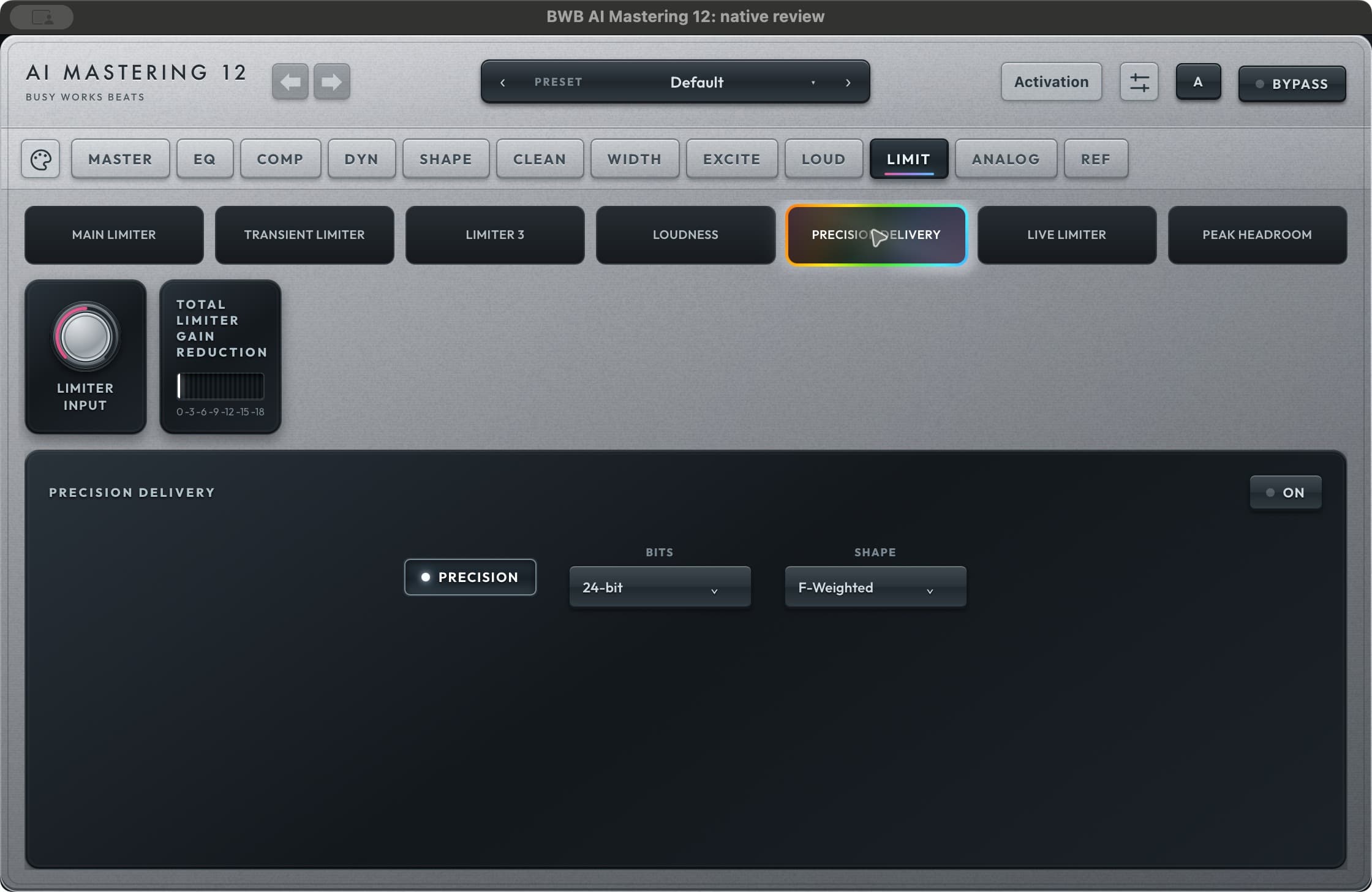Open the SHAPE F-Weighted dropdown

[x=875, y=587]
